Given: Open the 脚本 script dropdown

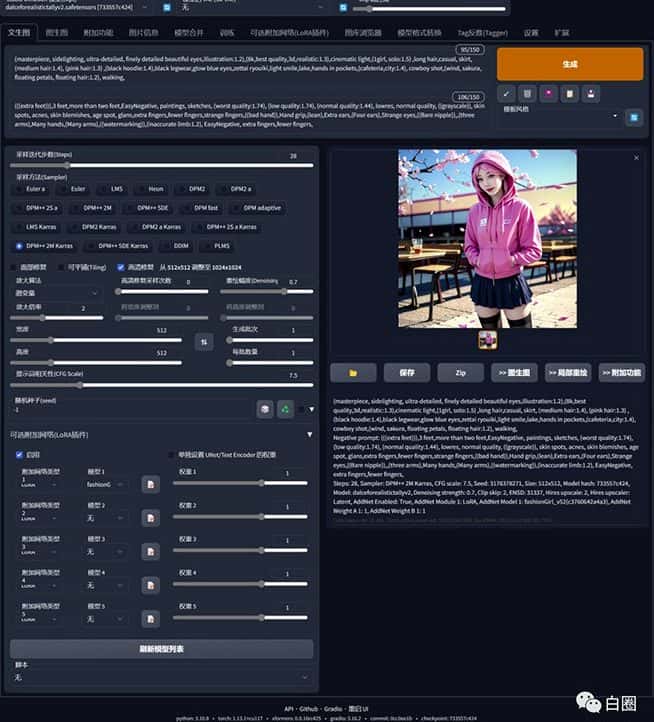Looking at the screenshot, I should click(160, 677).
